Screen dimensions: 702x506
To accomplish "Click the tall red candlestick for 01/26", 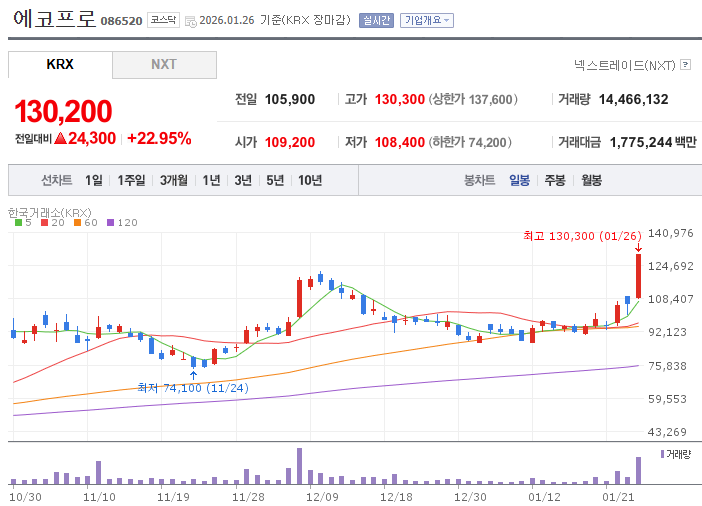I will click(638, 276).
